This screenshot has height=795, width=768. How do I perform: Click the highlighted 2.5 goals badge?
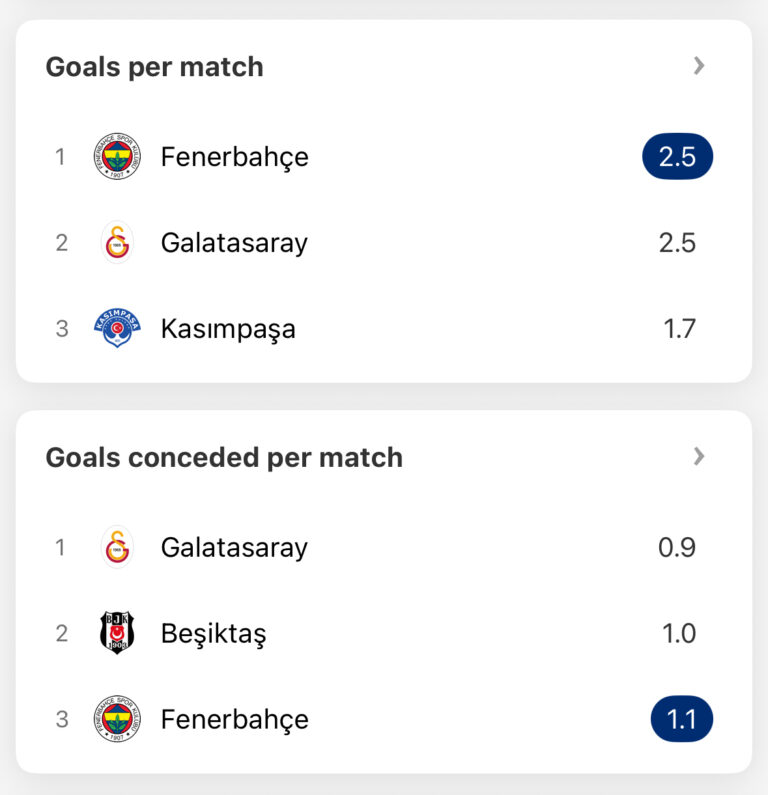677,157
